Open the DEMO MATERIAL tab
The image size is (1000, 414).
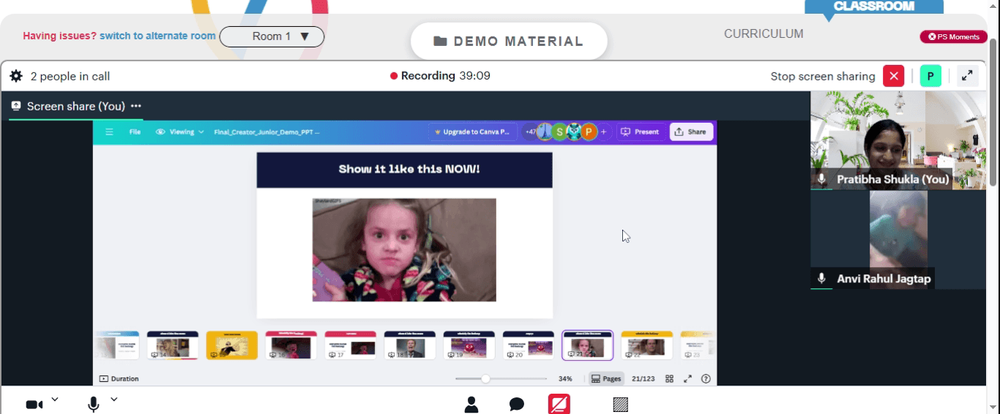tap(509, 41)
